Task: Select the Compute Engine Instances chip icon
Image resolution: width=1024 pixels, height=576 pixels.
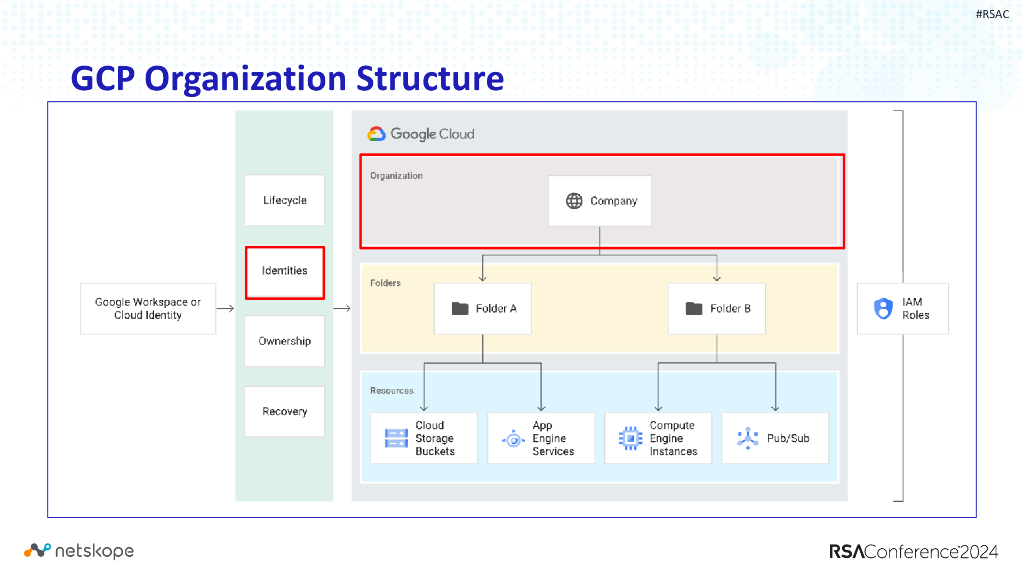Action: (631, 438)
